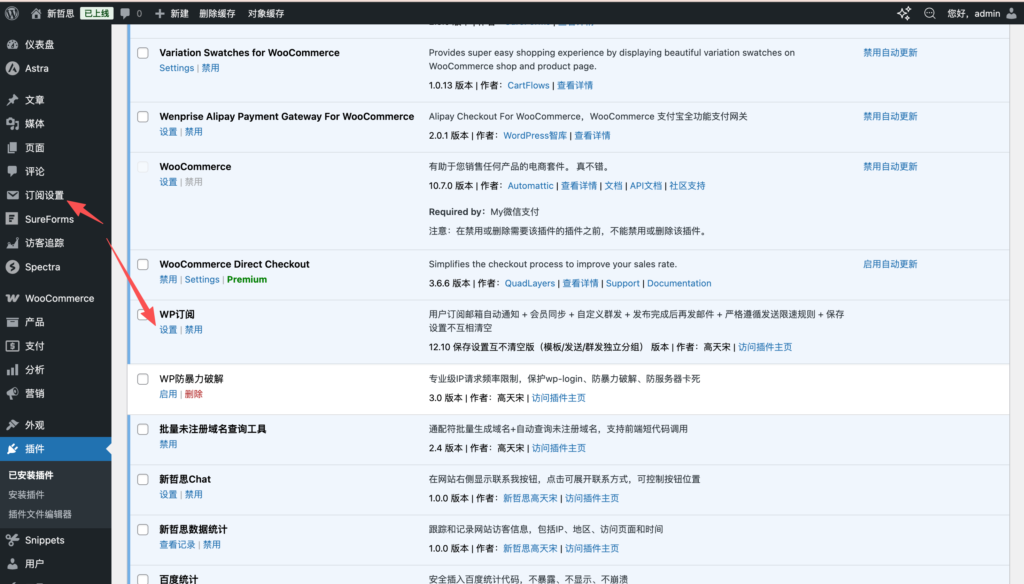This screenshot has width=1024, height=584.
Task: Open the 新建 new content dropdown
Action: coord(171,14)
